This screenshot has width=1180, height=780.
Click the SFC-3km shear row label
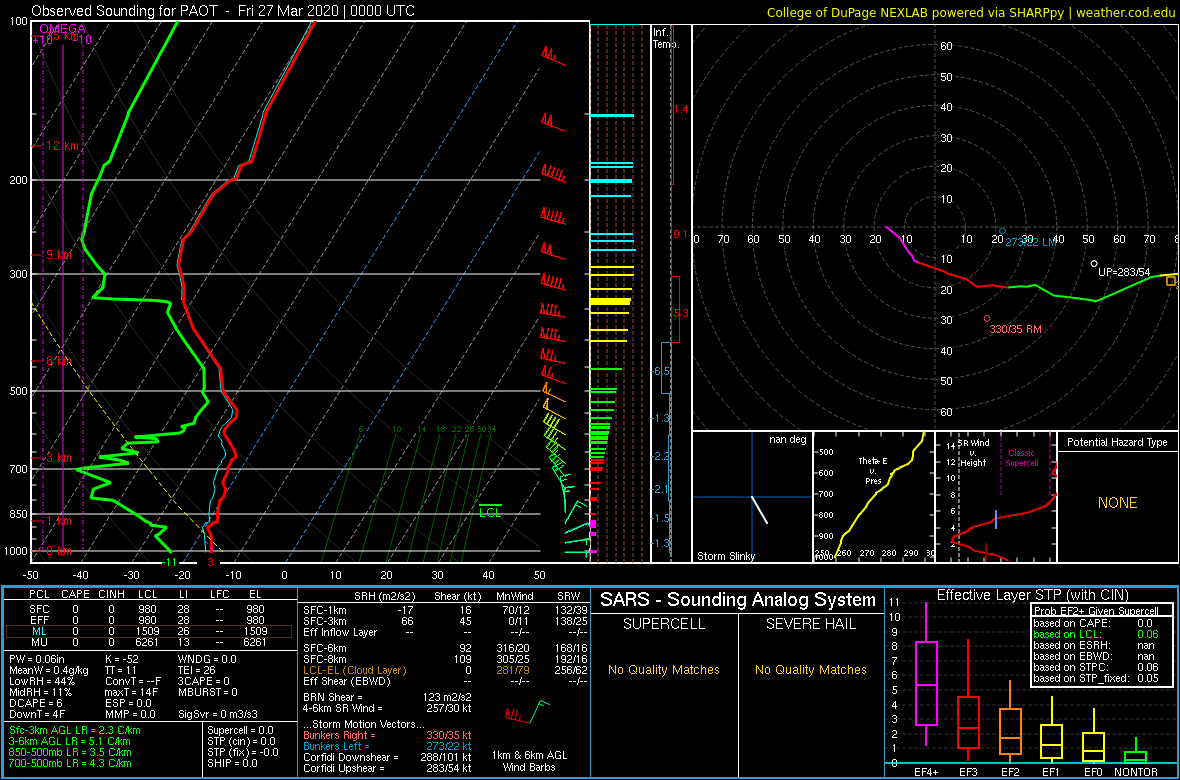pos(326,620)
